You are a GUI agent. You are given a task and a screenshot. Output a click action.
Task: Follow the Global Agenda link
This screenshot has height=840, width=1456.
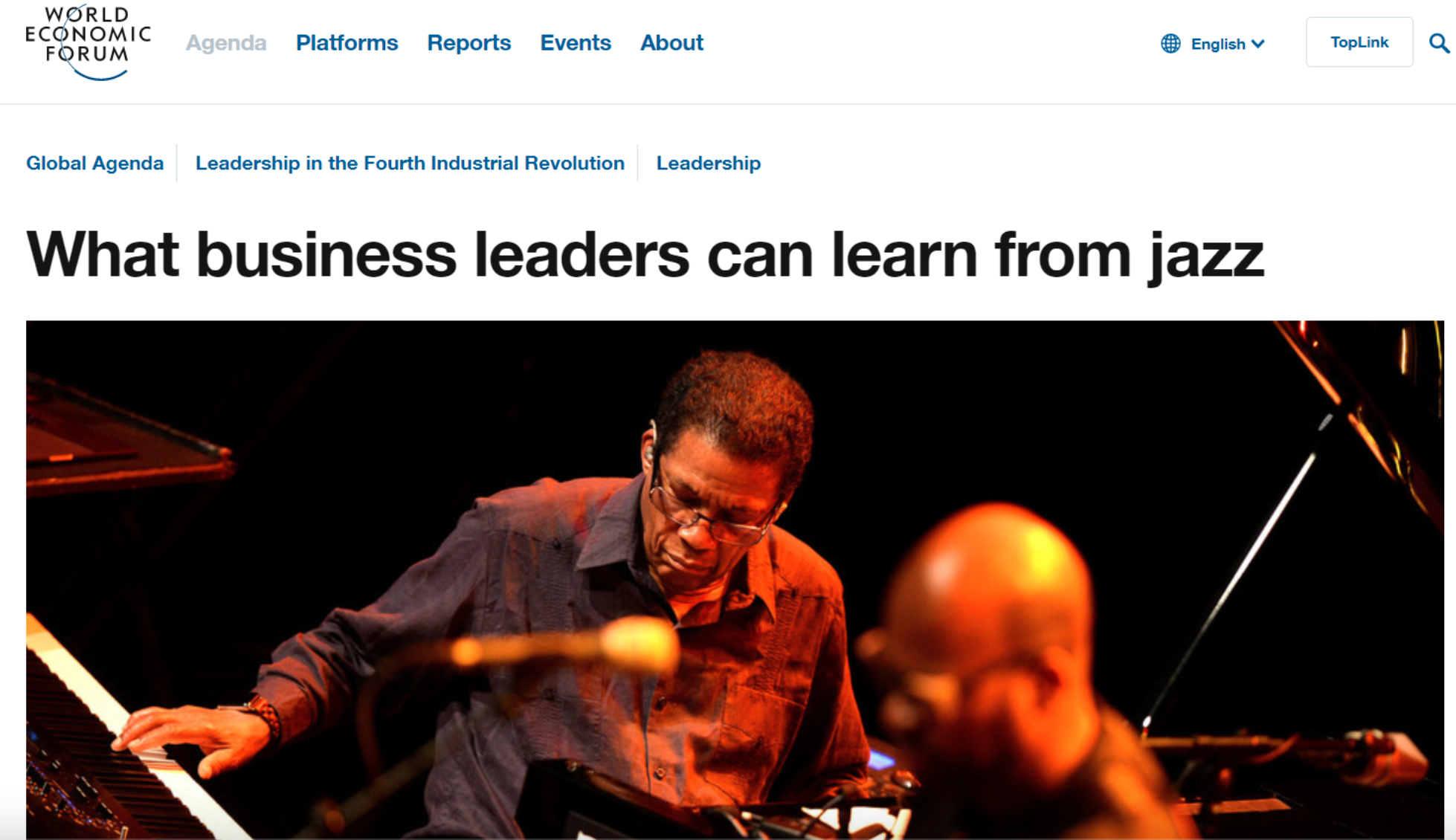(94, 163)
